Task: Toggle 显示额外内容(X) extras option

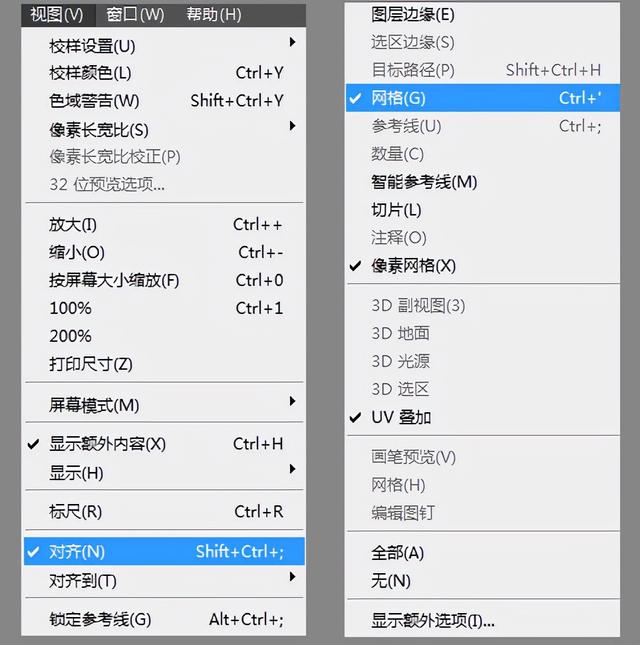Action: tap(164, 444)
